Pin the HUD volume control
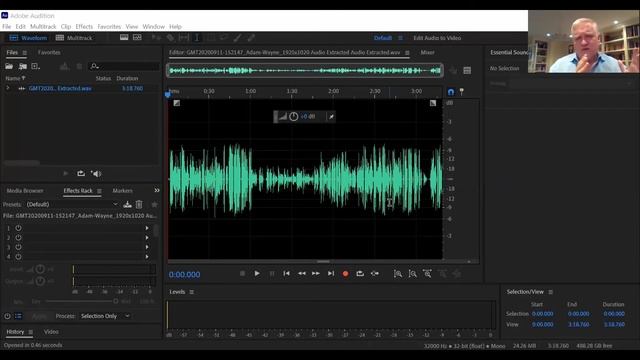The image size is (640, 360). point(331,117)
